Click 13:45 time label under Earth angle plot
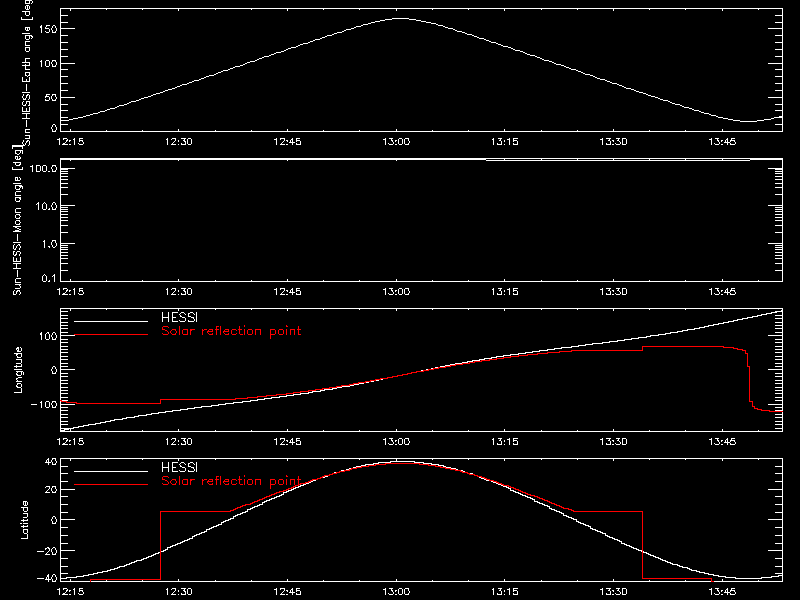 (722, 142)
